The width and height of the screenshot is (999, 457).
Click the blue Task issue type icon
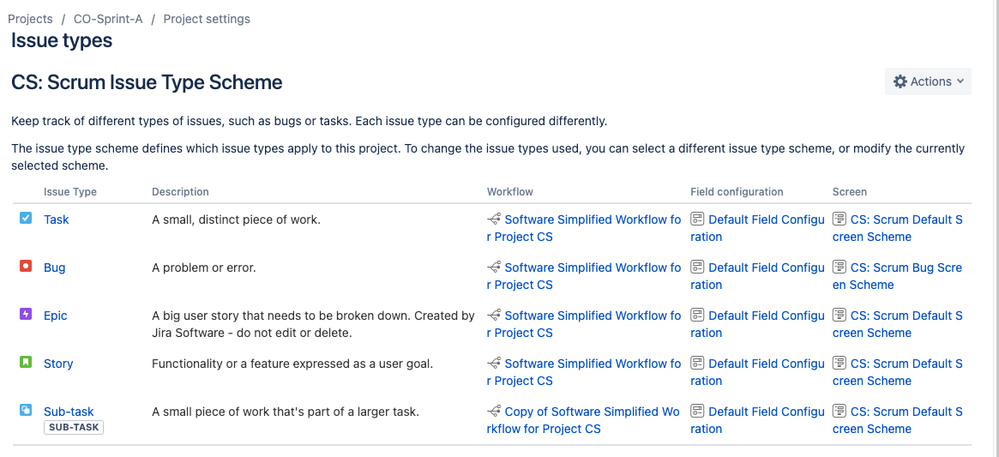[25, 219]
